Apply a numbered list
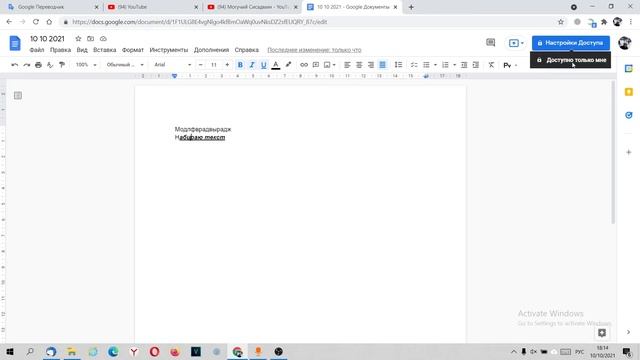This screenshot has width=640, height=360. [x=445, y=65]
